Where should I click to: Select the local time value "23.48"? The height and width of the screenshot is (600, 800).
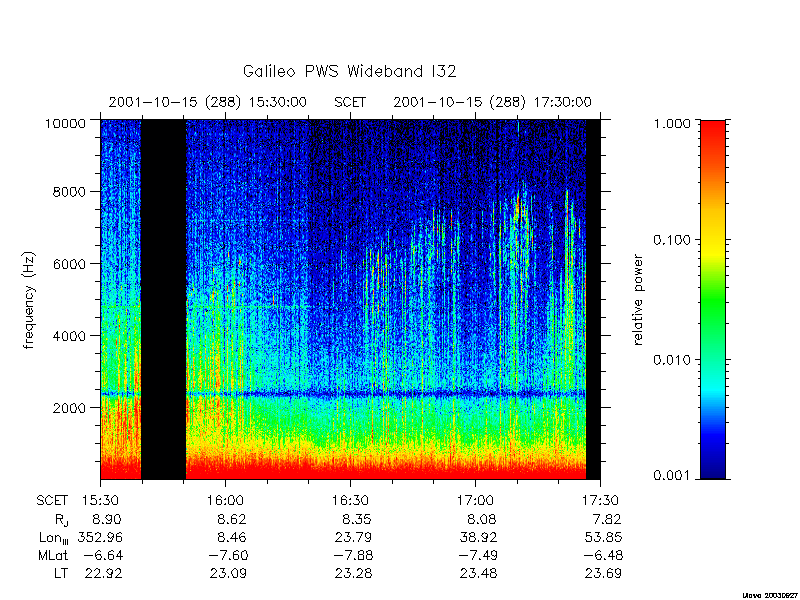coord(478,573)
